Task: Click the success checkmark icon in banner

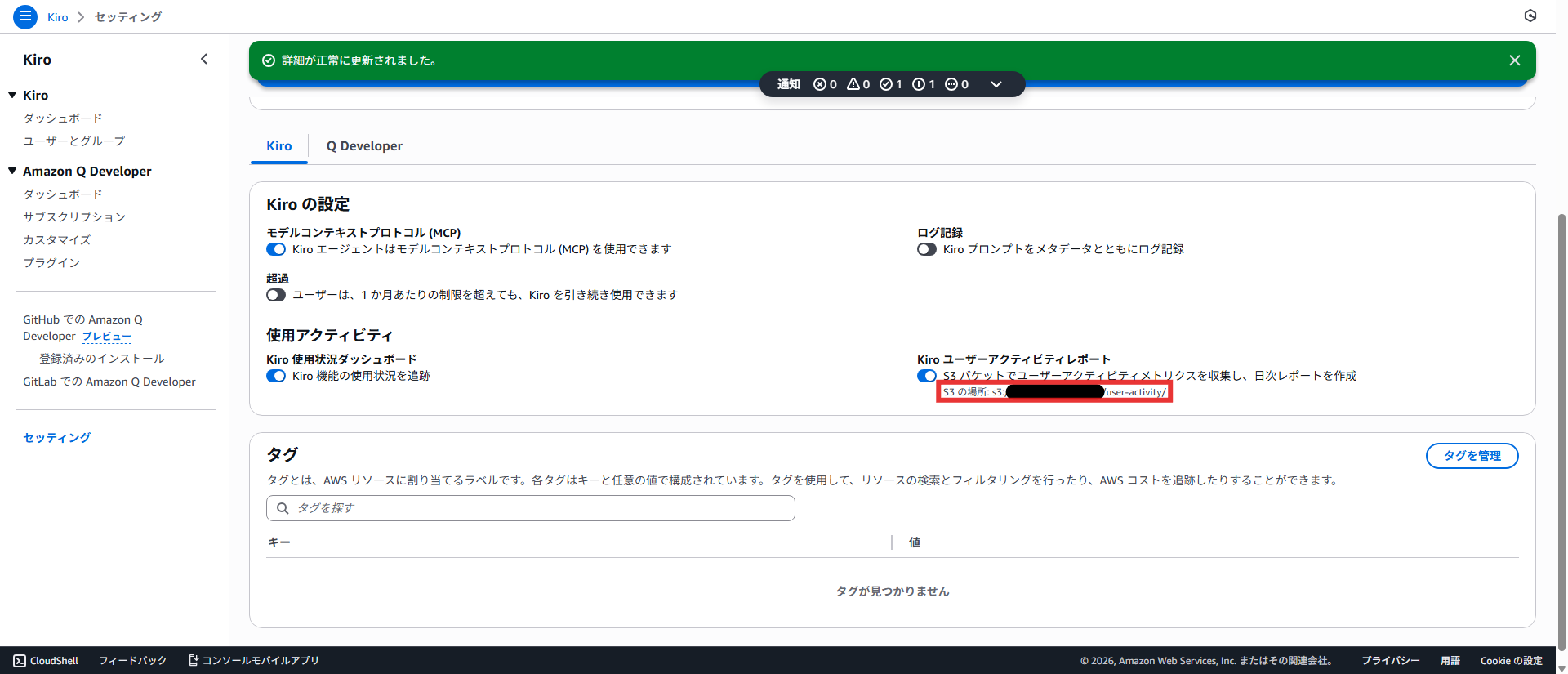Action: click(x=268, y=60)
